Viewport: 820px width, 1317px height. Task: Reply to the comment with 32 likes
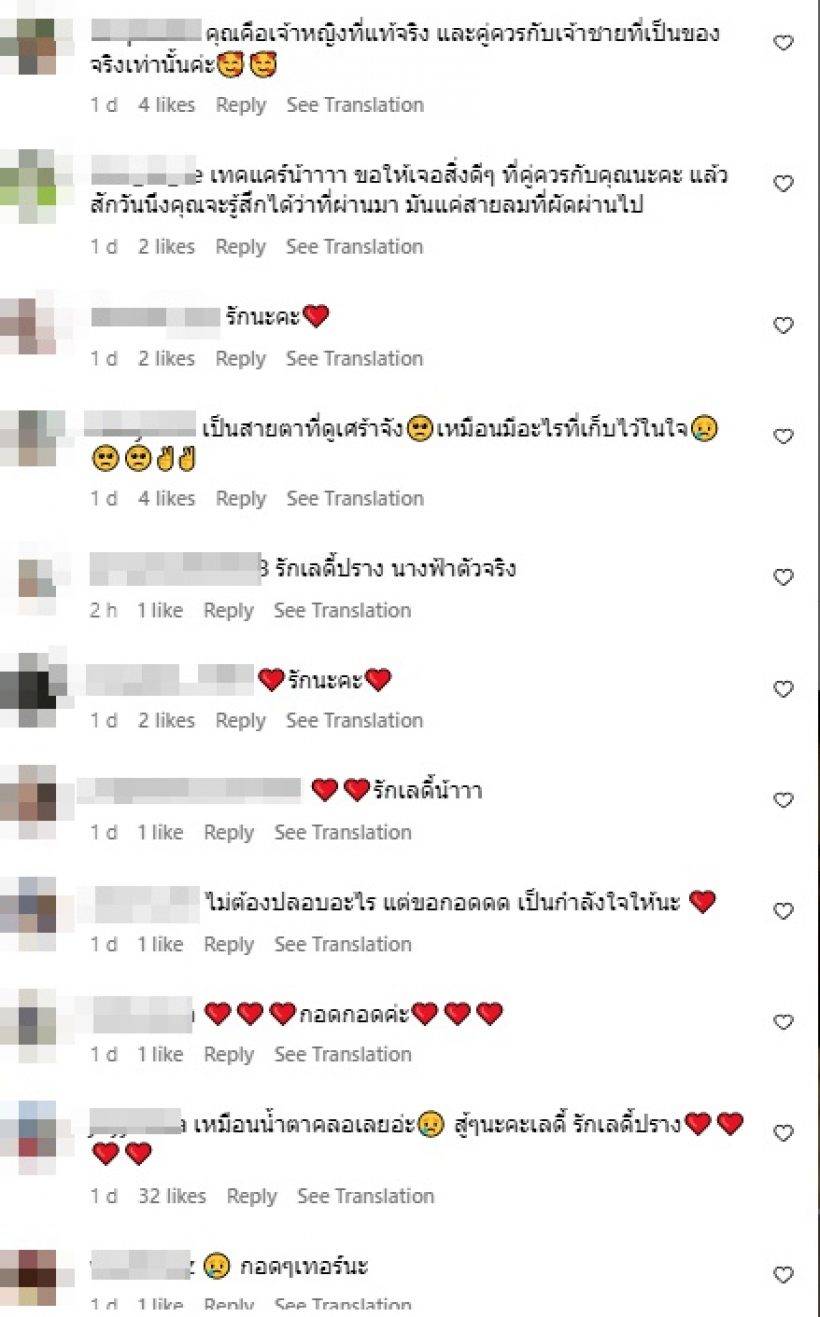point(251,1196)
